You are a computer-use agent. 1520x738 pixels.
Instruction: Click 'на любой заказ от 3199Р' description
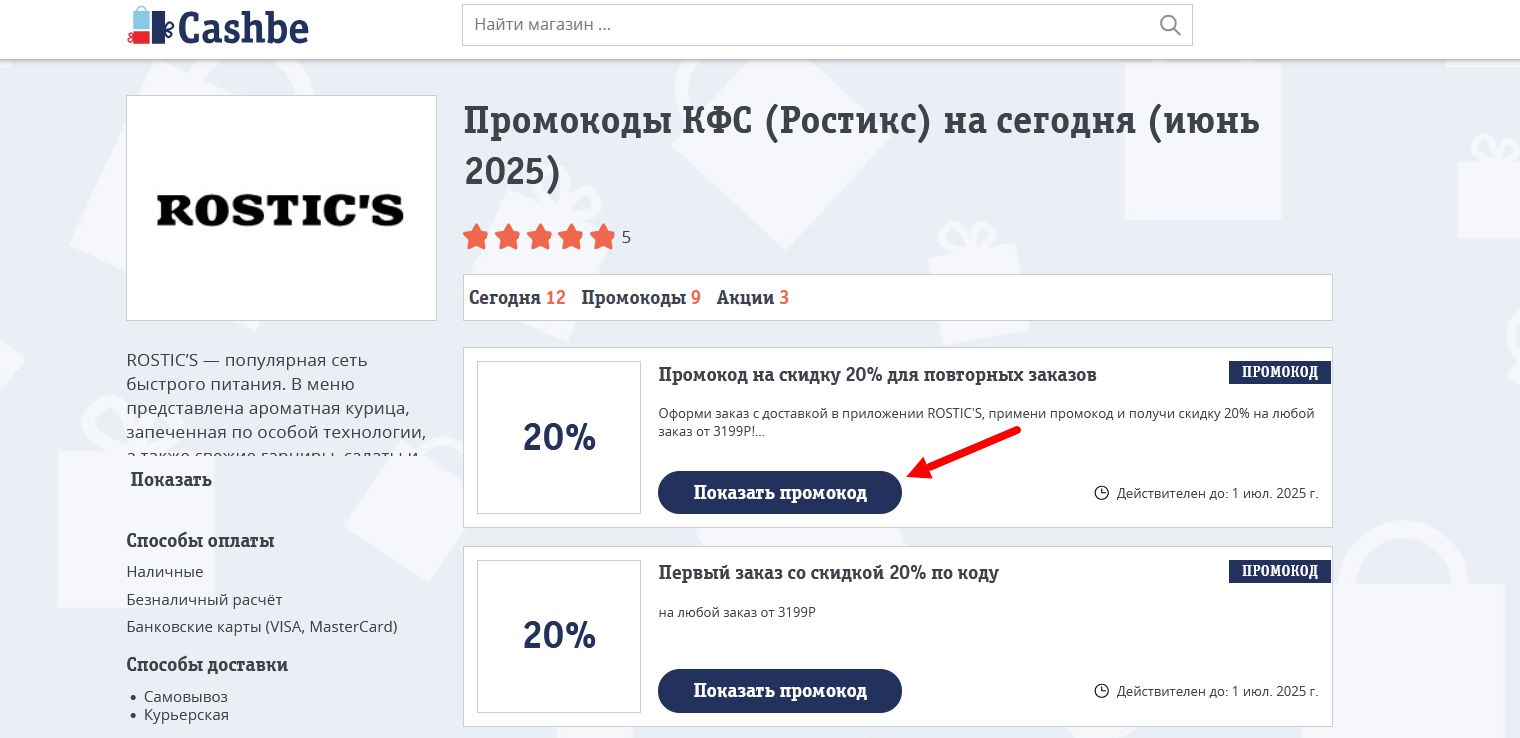coord(738,613)
